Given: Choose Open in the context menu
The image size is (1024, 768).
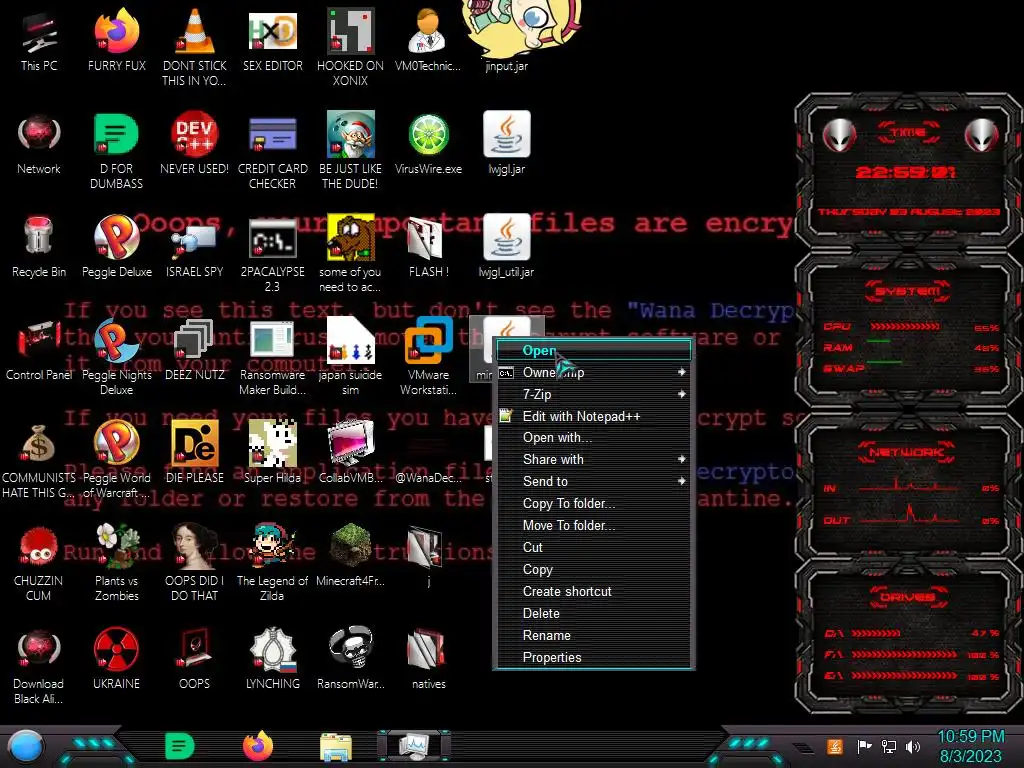Looking at the screenshot, I should [594, 350].
